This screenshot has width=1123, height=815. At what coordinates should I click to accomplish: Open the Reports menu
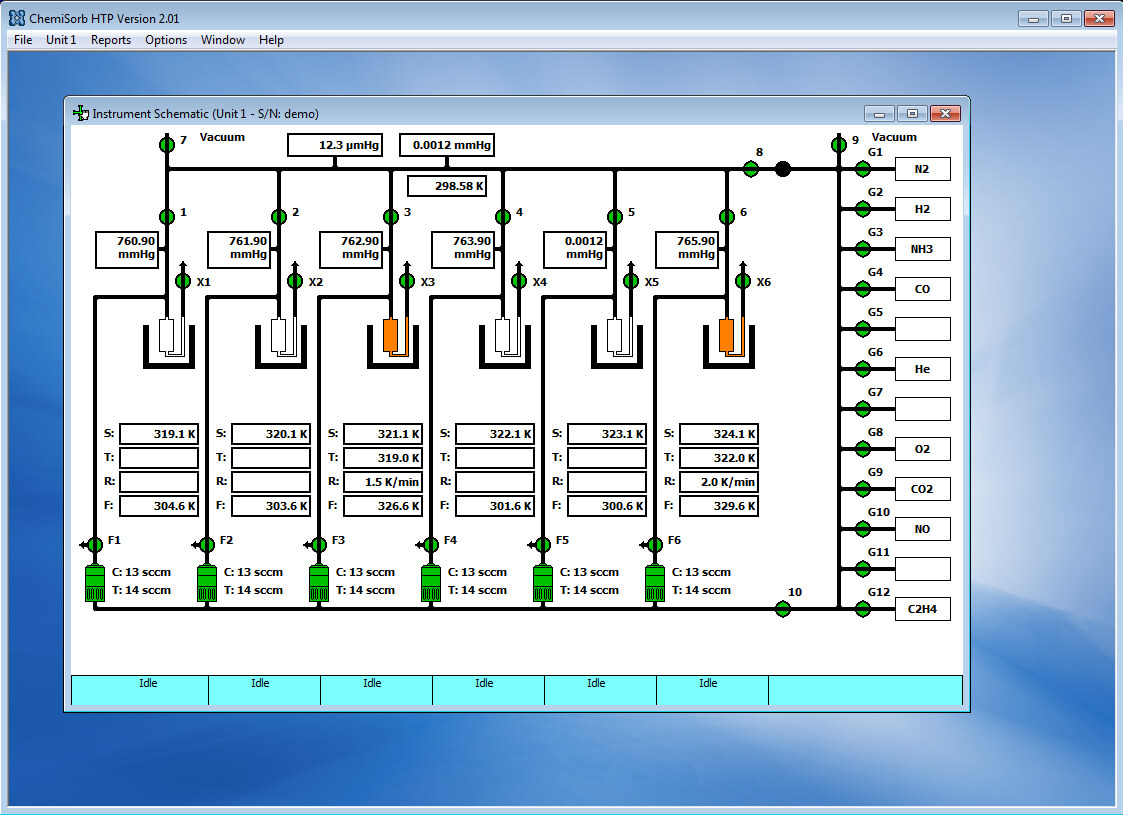coord(111,40)
